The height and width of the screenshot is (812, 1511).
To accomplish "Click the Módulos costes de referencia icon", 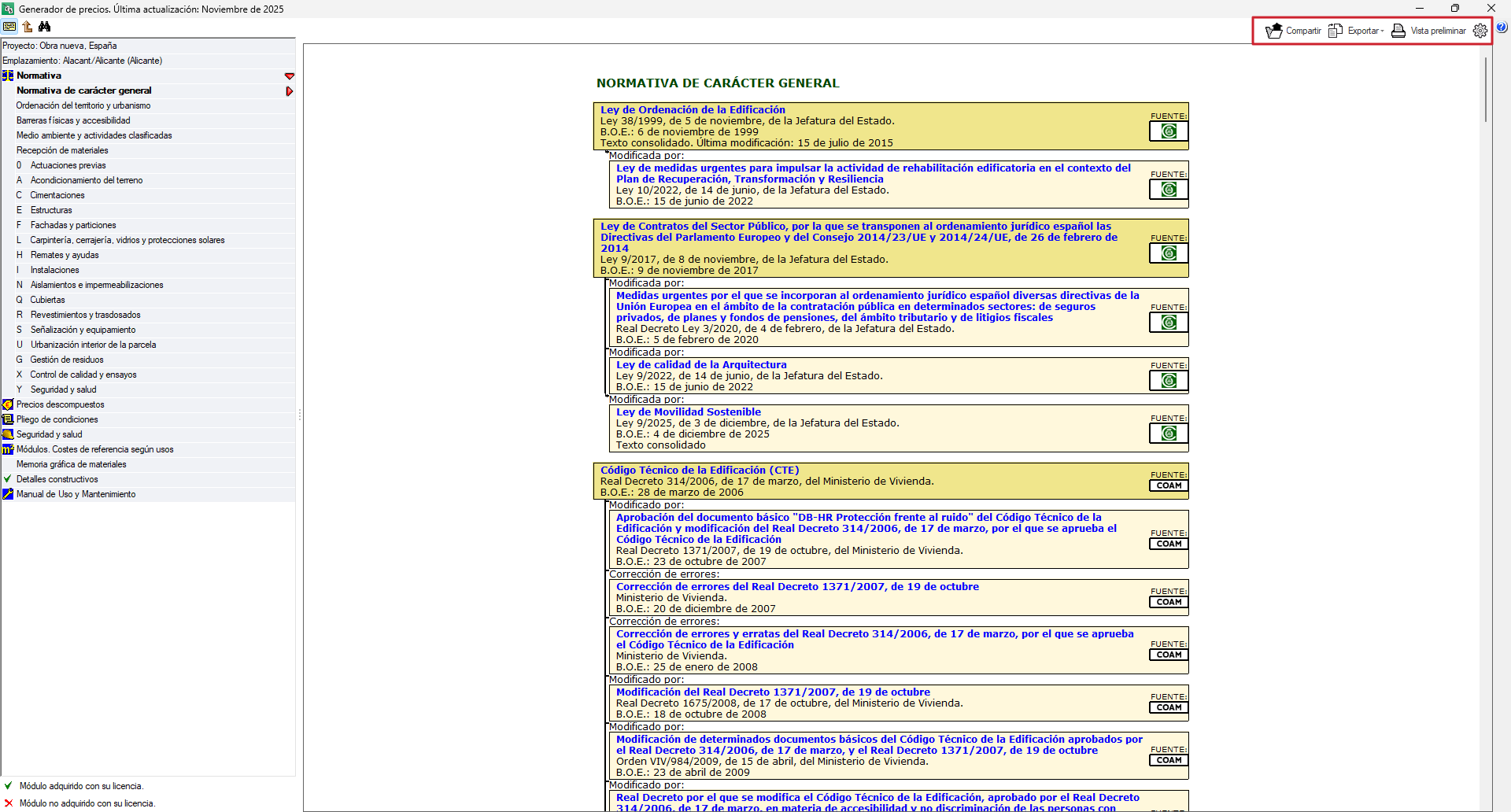I will point(8,449).
